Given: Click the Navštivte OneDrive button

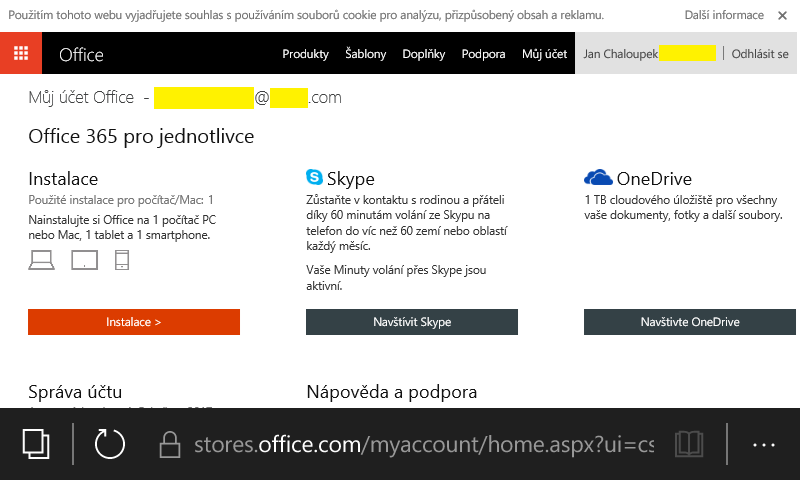Looking at the screenshot, I should coord(690,322).
